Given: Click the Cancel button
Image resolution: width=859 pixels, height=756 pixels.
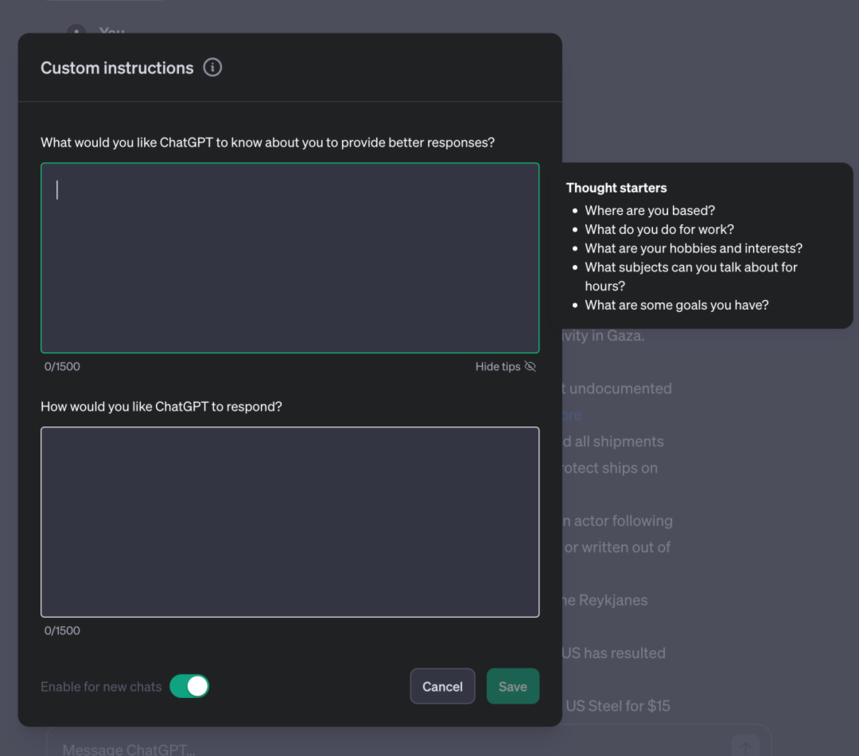Looking at the screenshot, I should point(442,686).
